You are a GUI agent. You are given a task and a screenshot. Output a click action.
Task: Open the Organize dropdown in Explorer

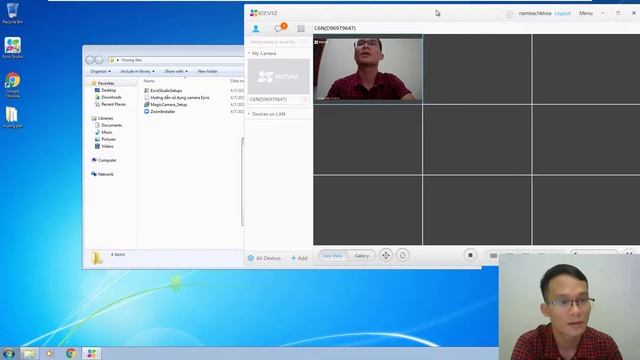pos(100,71)
